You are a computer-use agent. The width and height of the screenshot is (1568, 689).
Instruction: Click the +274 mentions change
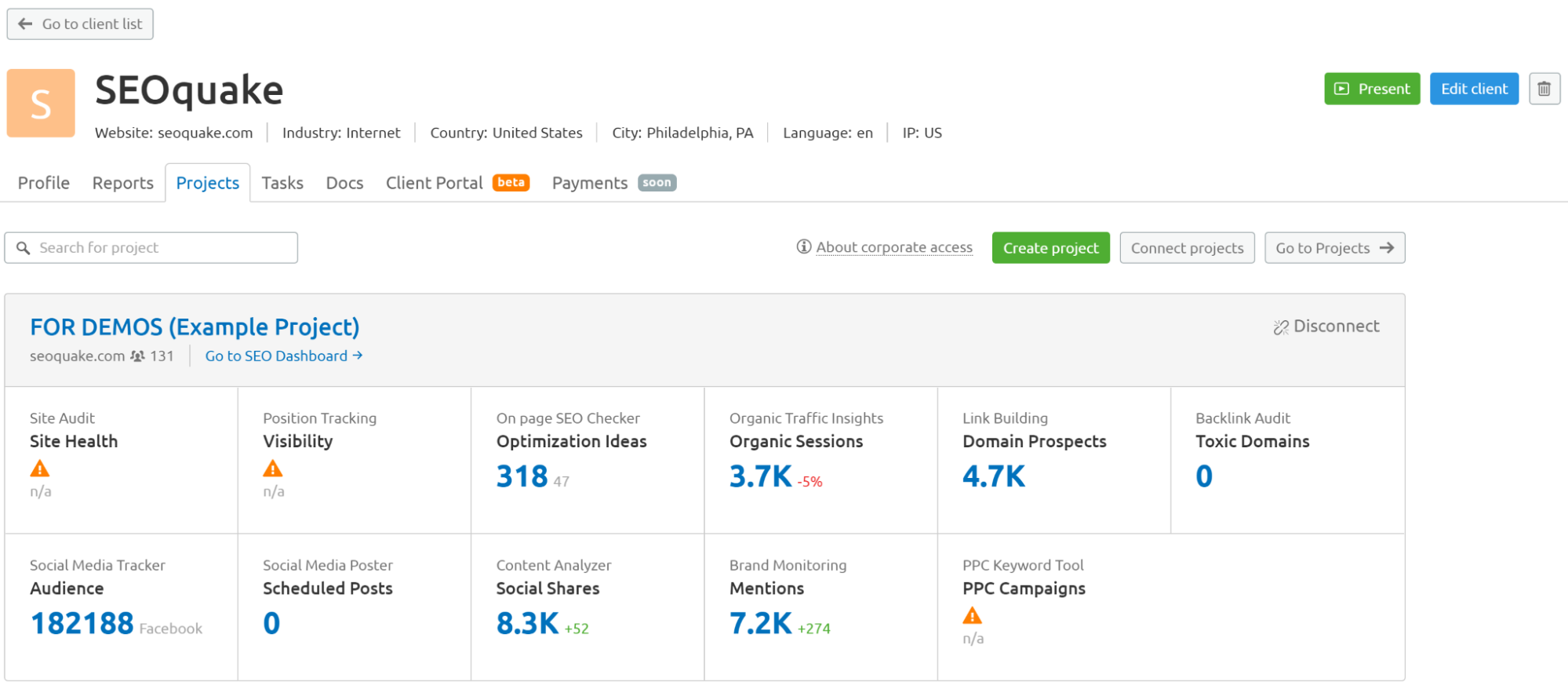pyautogui.click(x=814, y=629)
